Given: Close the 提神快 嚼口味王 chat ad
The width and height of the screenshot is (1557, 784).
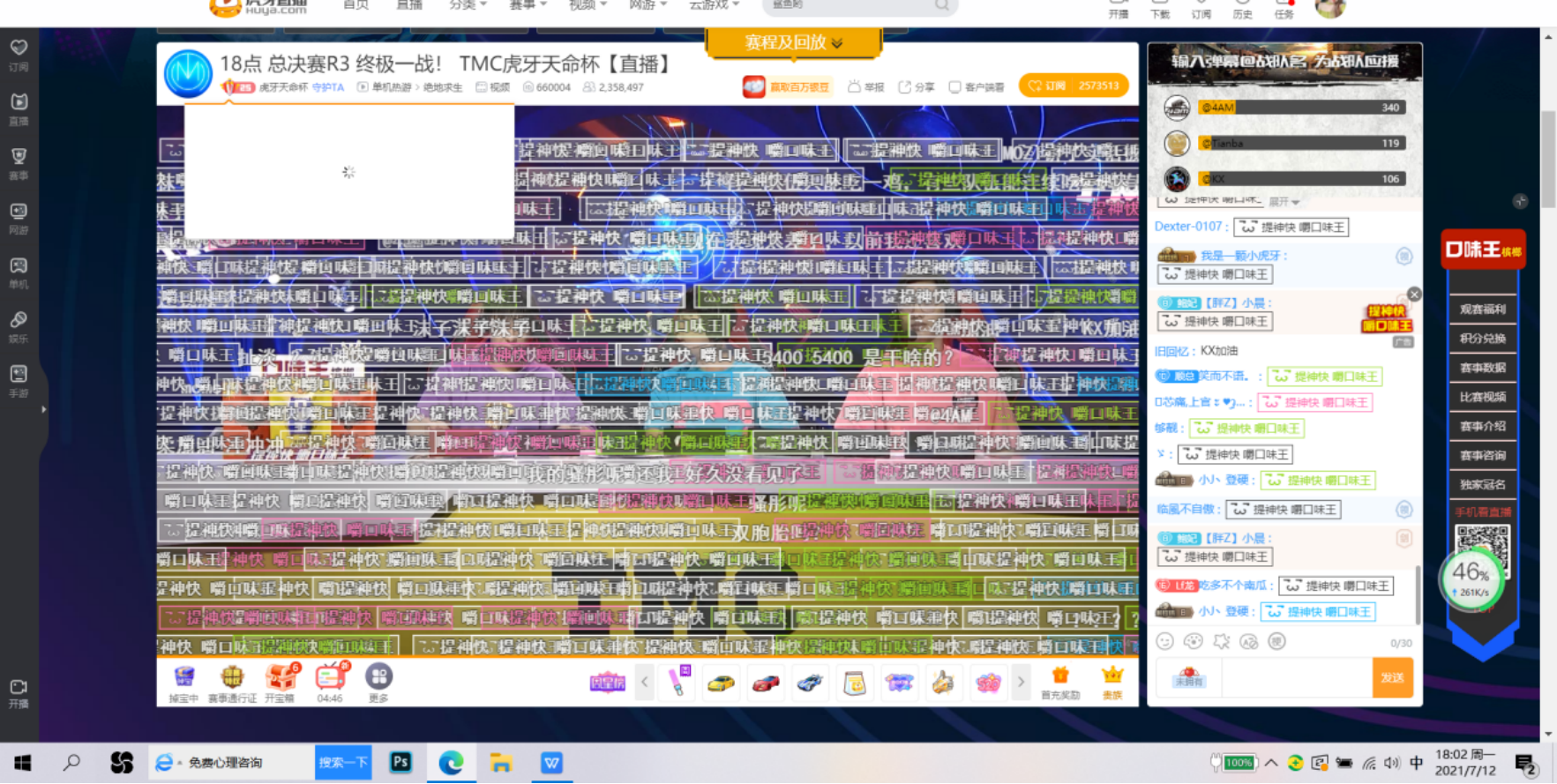Looking at the screenshot, I should pyautogui.click(x=1414, y=295).
